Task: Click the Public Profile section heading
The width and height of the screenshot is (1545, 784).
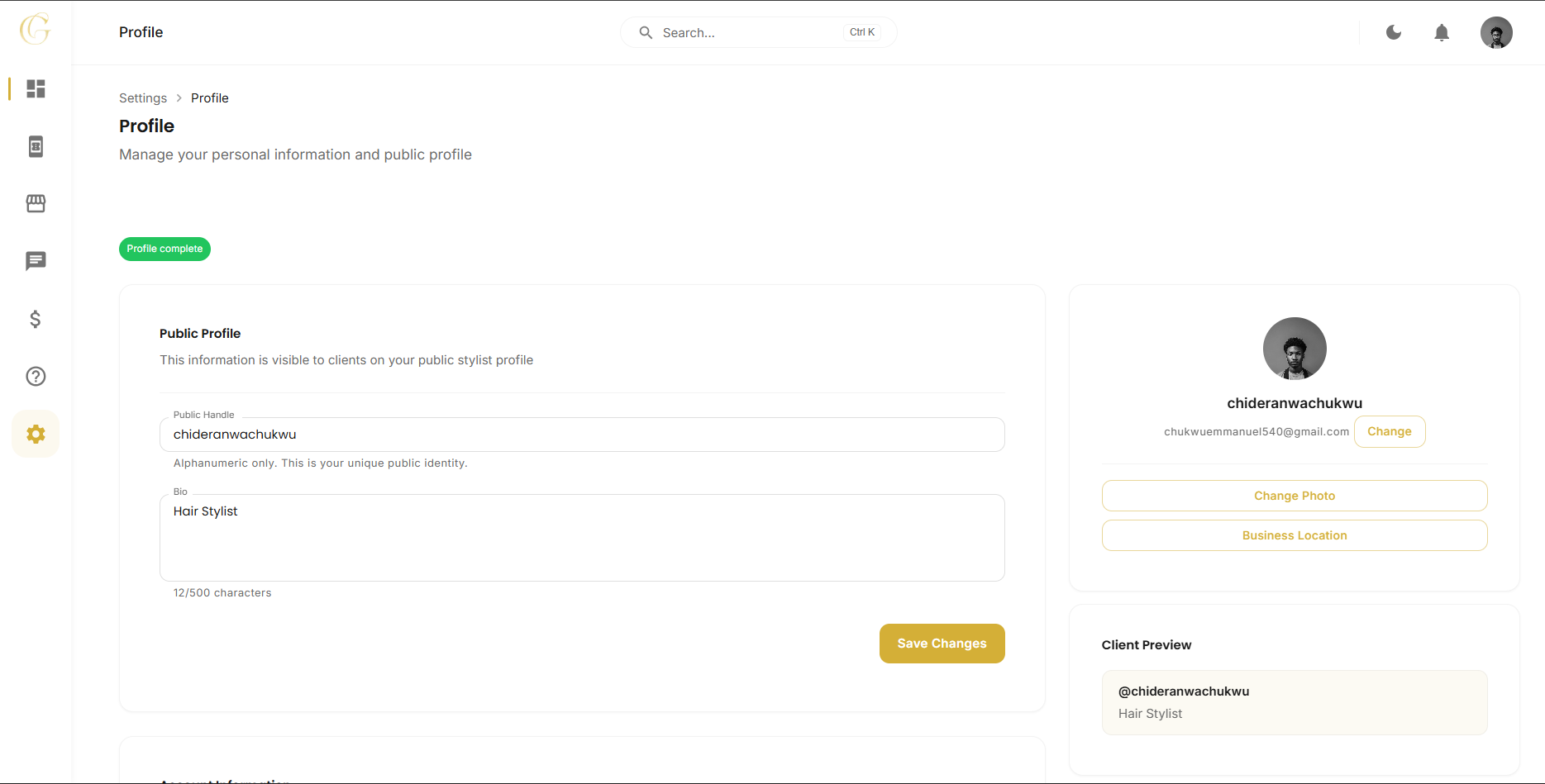Action: pos(200,334)
